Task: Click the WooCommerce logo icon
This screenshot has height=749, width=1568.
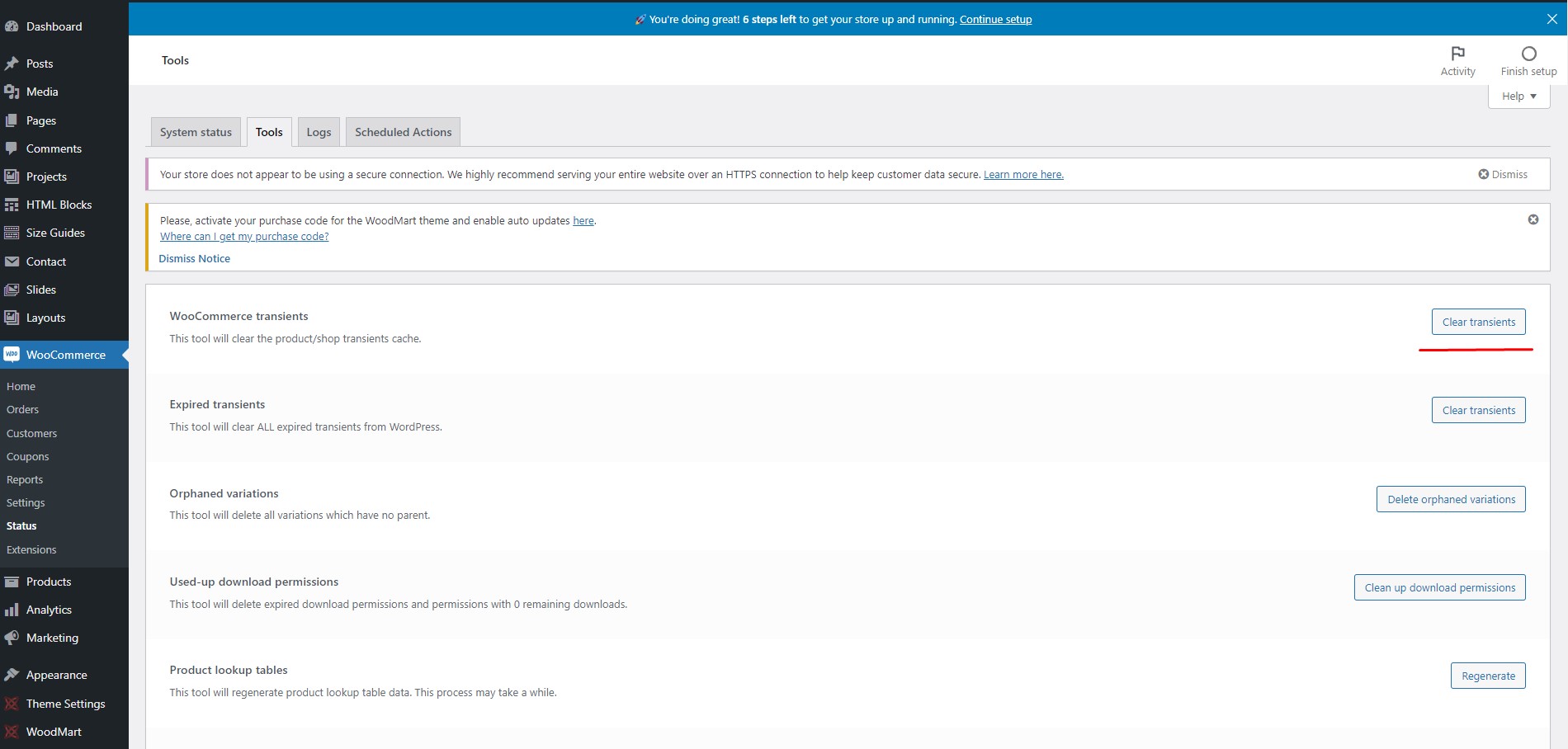Action: [12, 355]
